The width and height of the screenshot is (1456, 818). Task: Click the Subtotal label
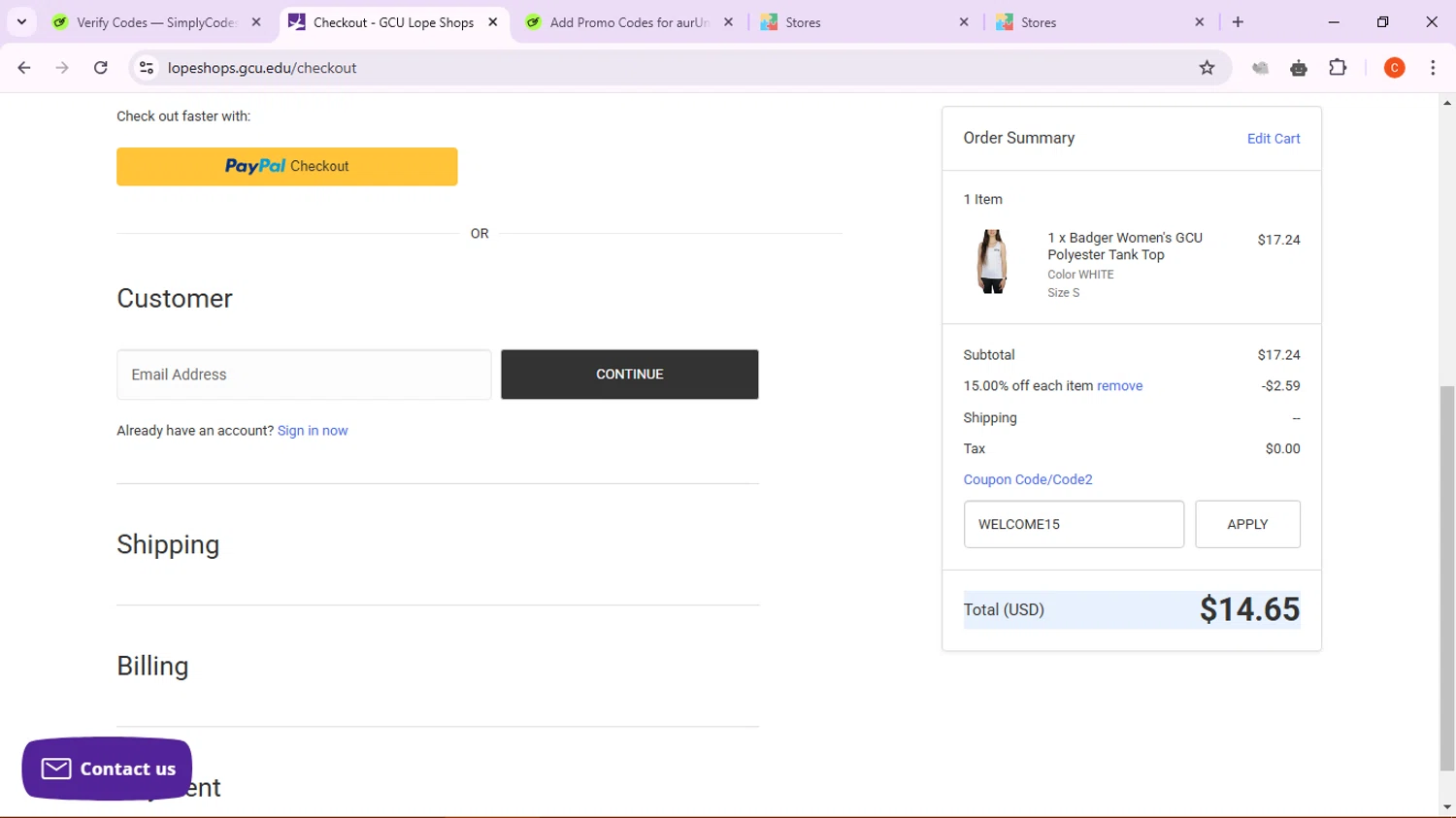click(989, 355)
